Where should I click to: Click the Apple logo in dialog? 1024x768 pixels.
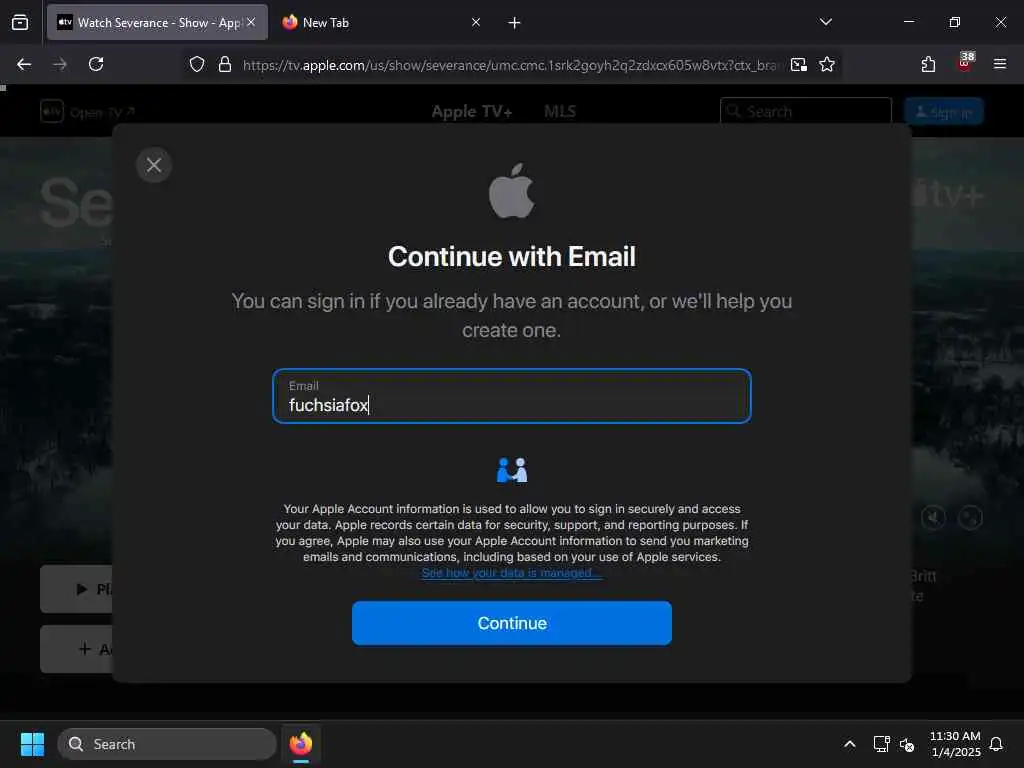[x=511, y=191]
